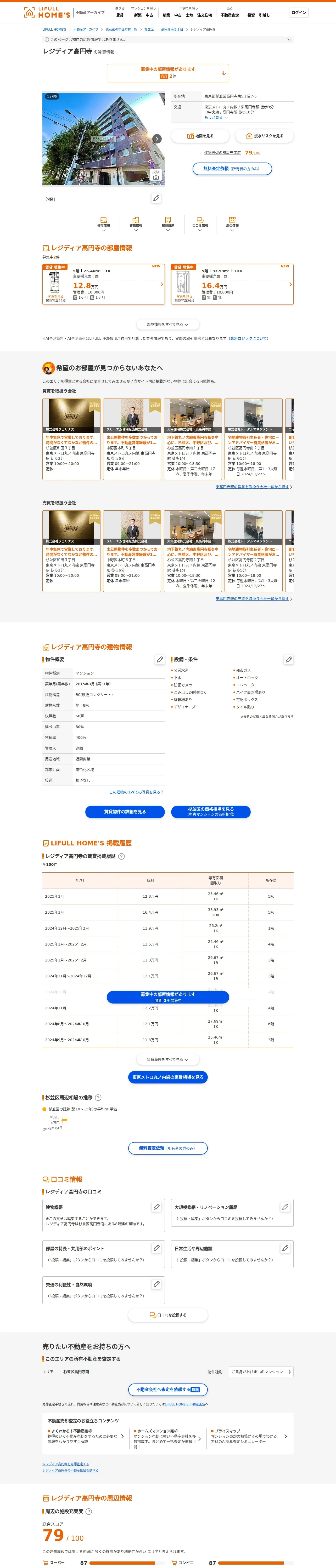Click 浸水リスクを見る button
336x1568 pixels.
(x=264, y=136)
